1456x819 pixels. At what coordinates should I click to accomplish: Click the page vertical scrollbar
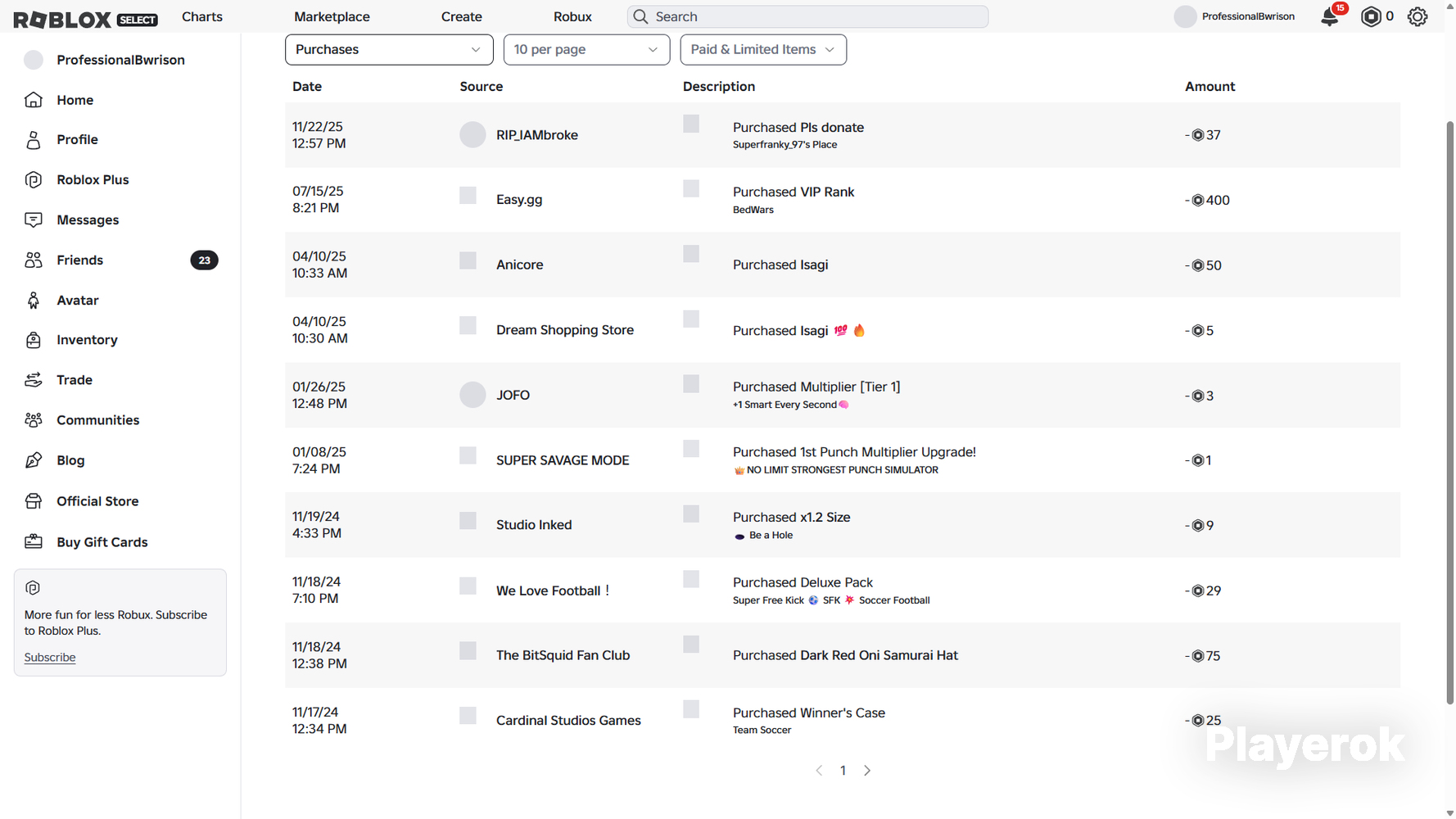[x=1449, y=412]
